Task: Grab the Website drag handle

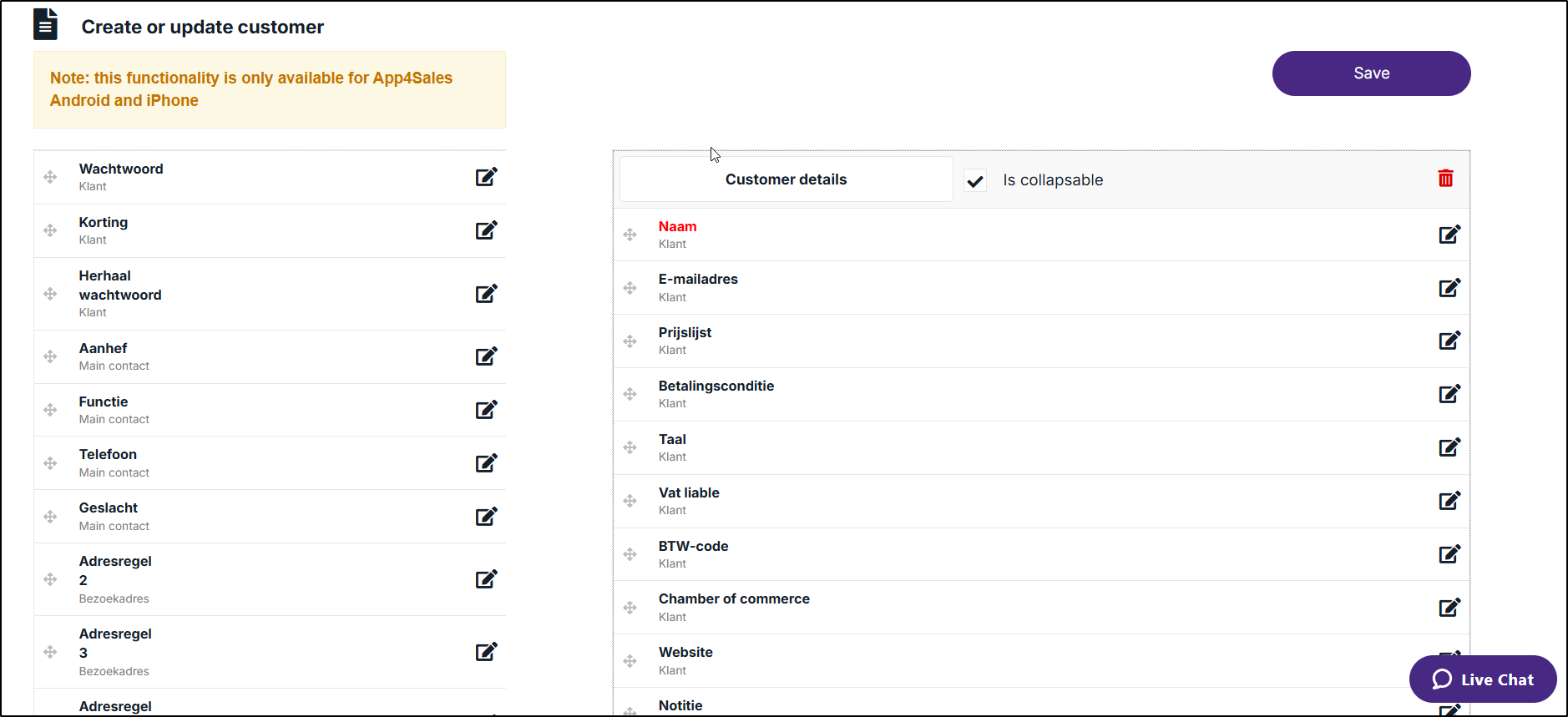Action: (x=630, y=661)
